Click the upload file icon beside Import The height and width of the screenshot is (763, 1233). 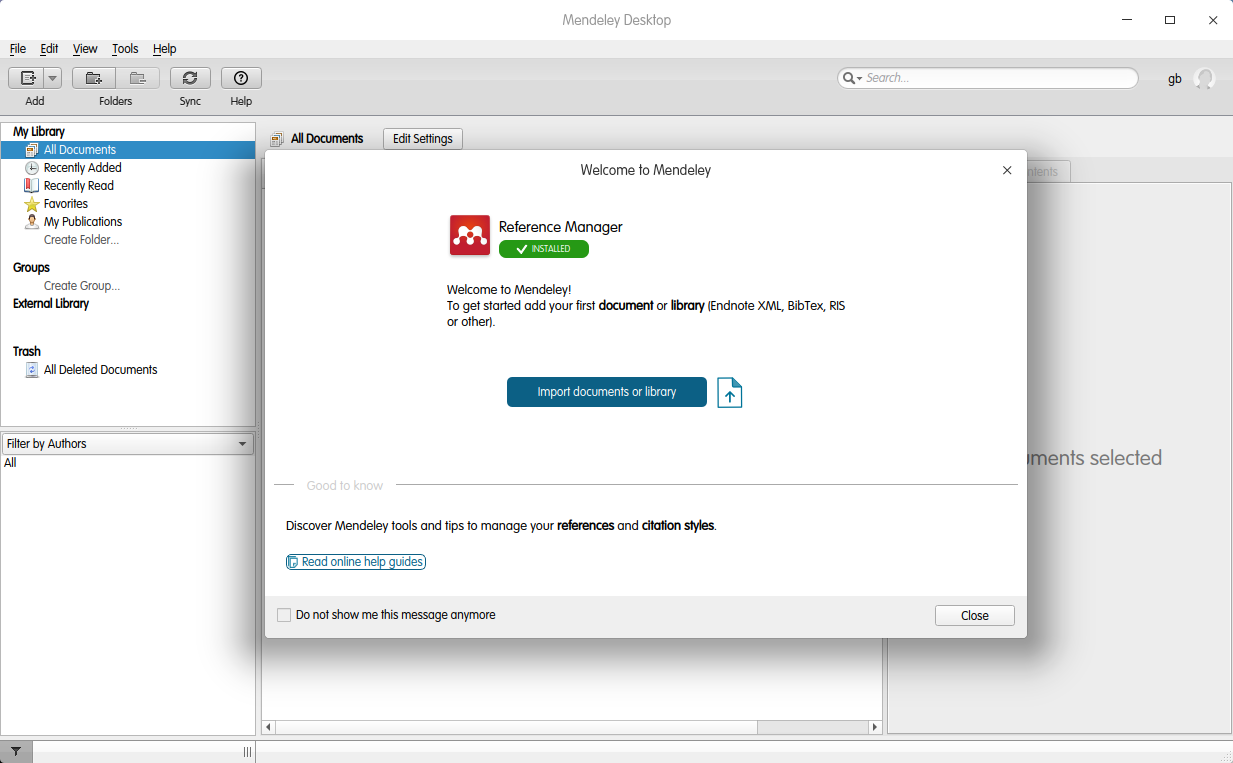pyautogui.click(x=730, y=393)
